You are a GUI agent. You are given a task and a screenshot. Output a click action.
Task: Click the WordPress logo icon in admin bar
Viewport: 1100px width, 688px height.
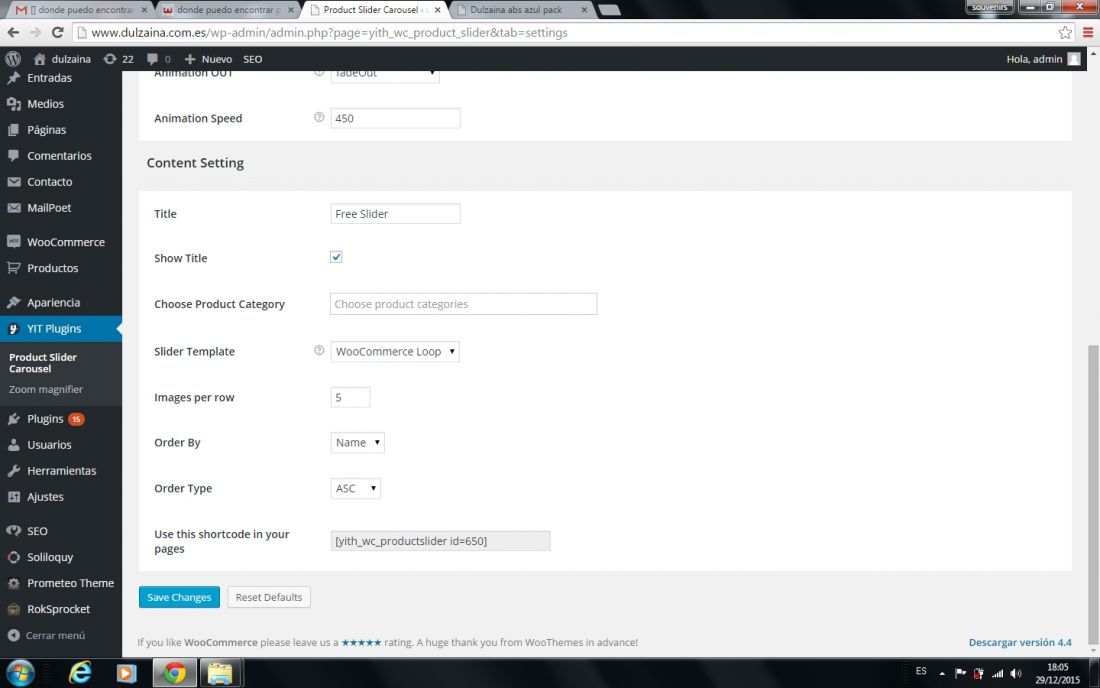click(x=13, y=59)
